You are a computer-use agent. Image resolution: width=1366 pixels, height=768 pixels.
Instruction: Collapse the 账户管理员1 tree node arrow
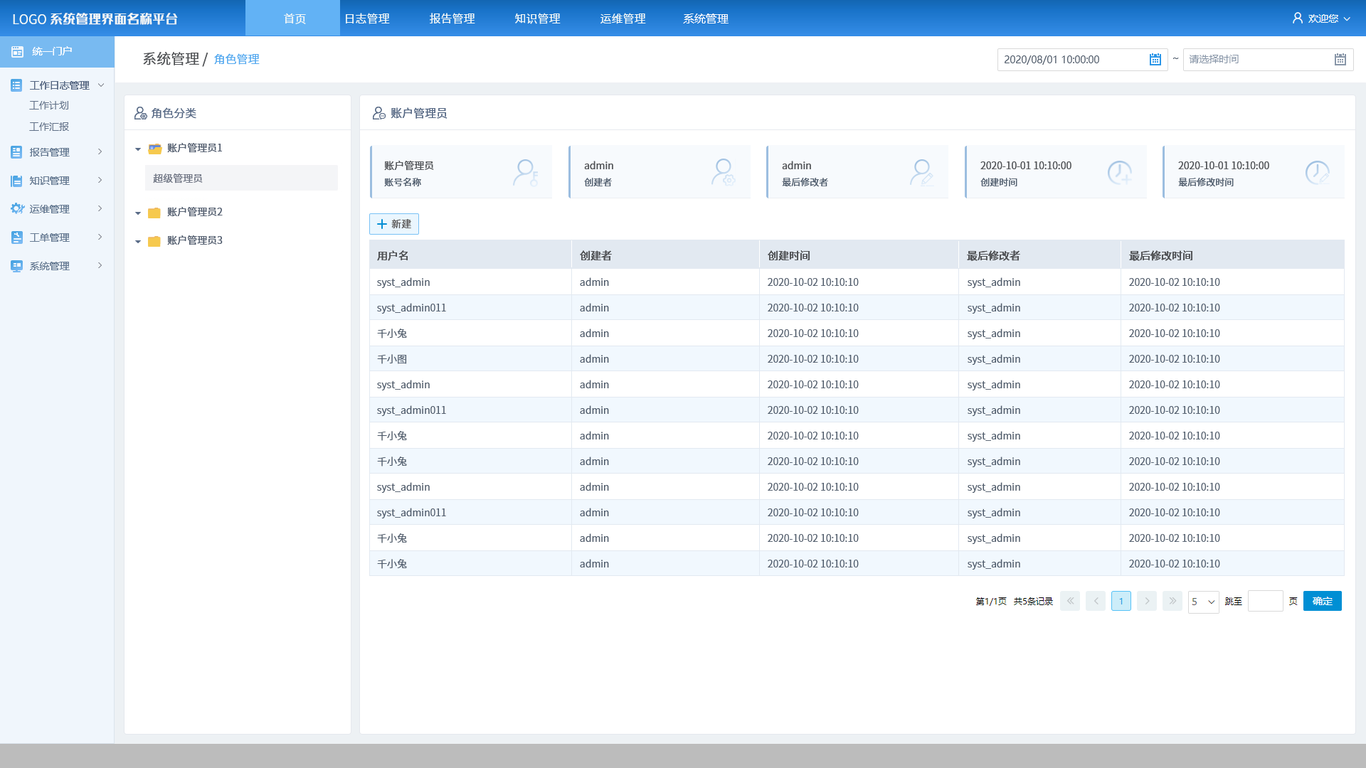coord(138,149)
